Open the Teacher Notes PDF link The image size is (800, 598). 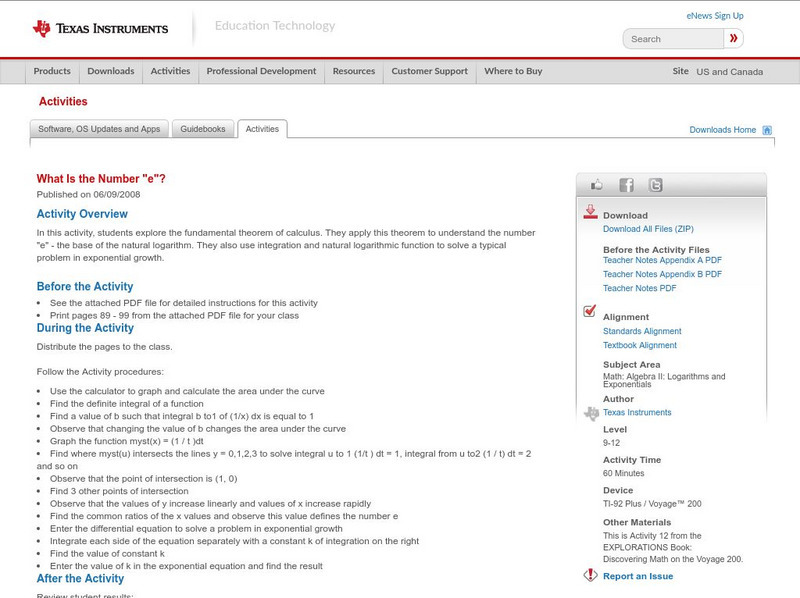point(639,288)
